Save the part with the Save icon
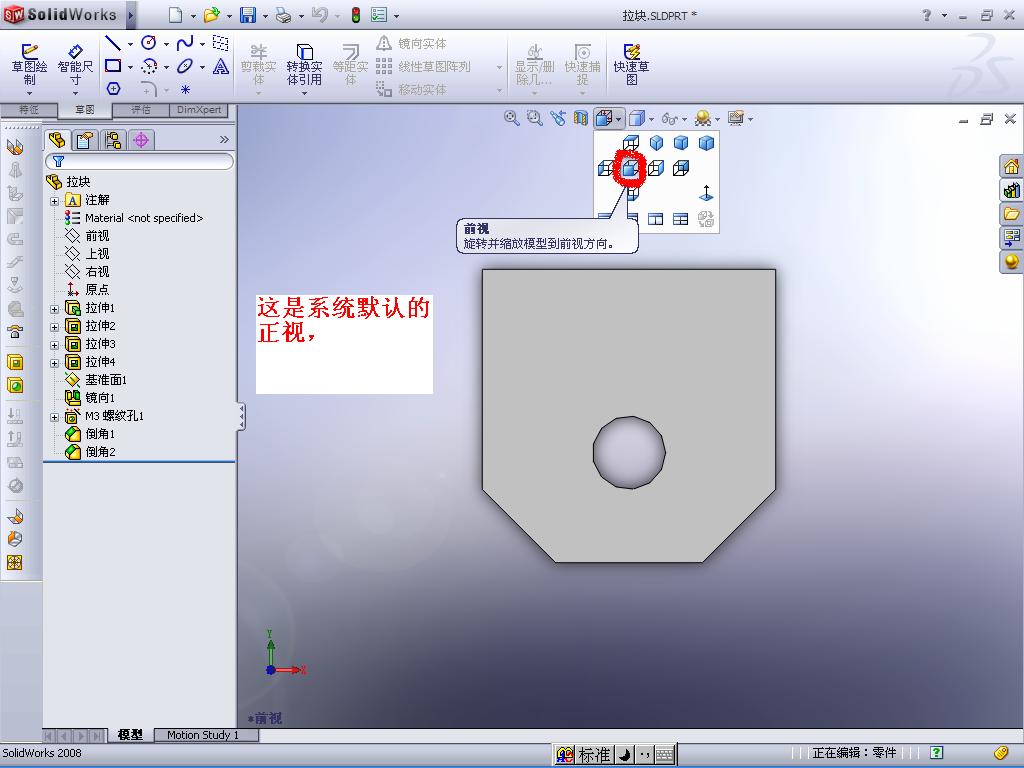Viewport: 1024px width, 768px height. coord(248,15)
